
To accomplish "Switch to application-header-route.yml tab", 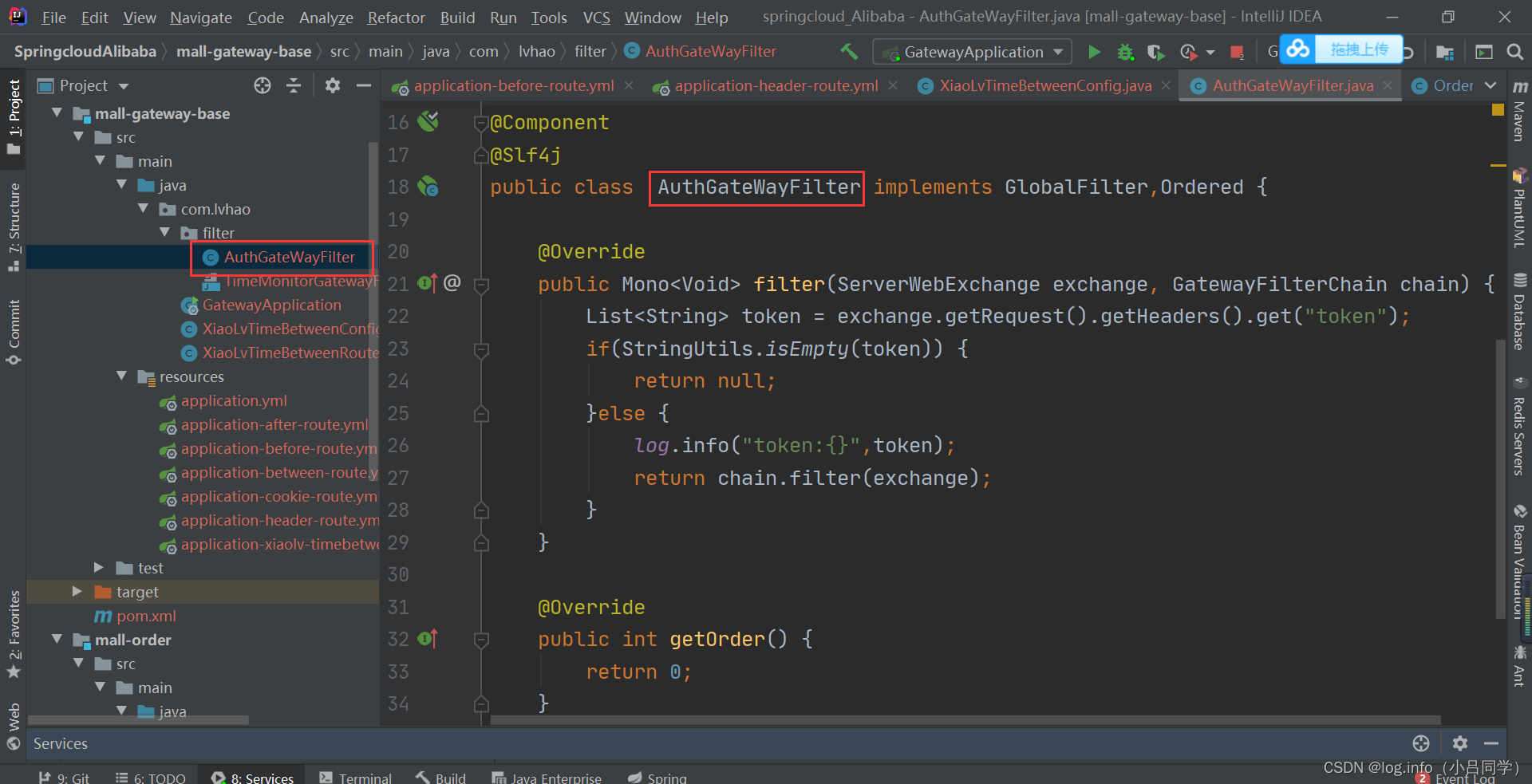I will point(776,85).
